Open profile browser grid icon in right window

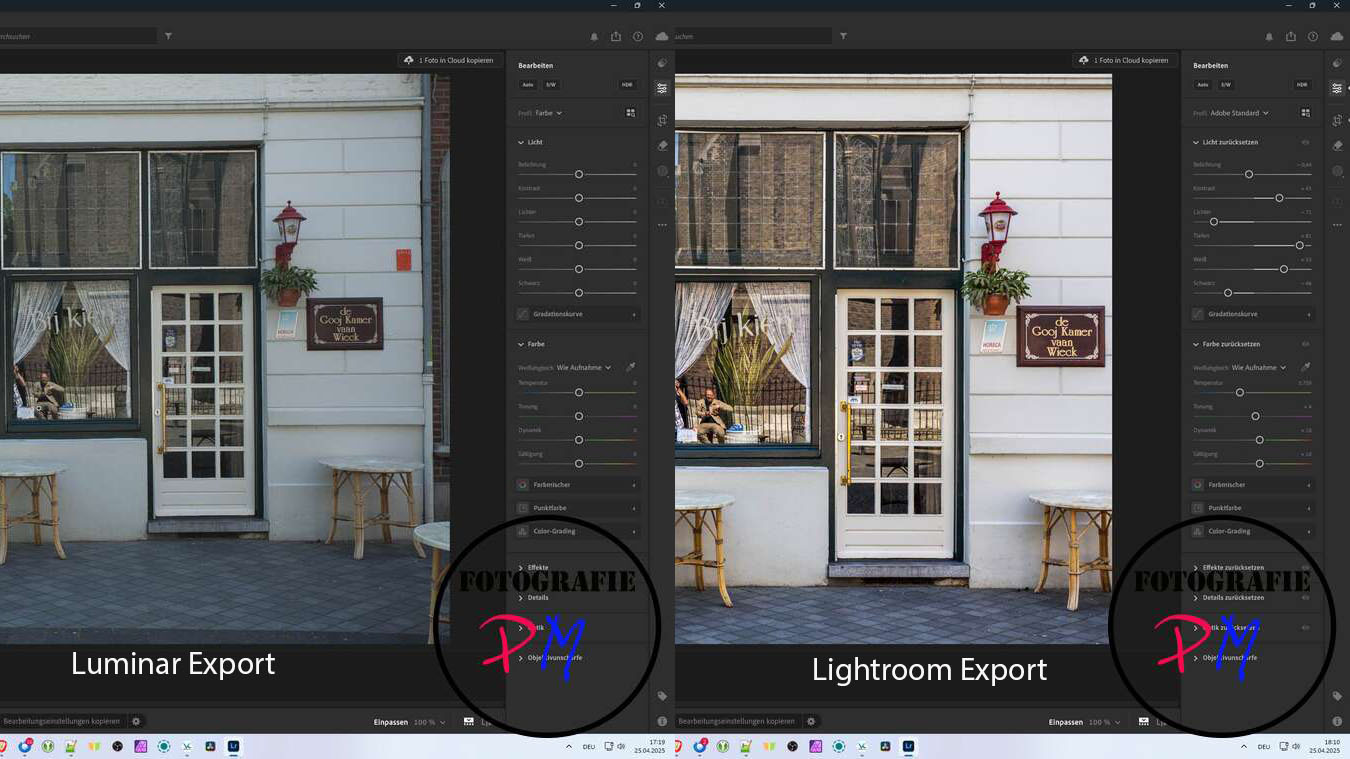click(x=1305, y=113)
